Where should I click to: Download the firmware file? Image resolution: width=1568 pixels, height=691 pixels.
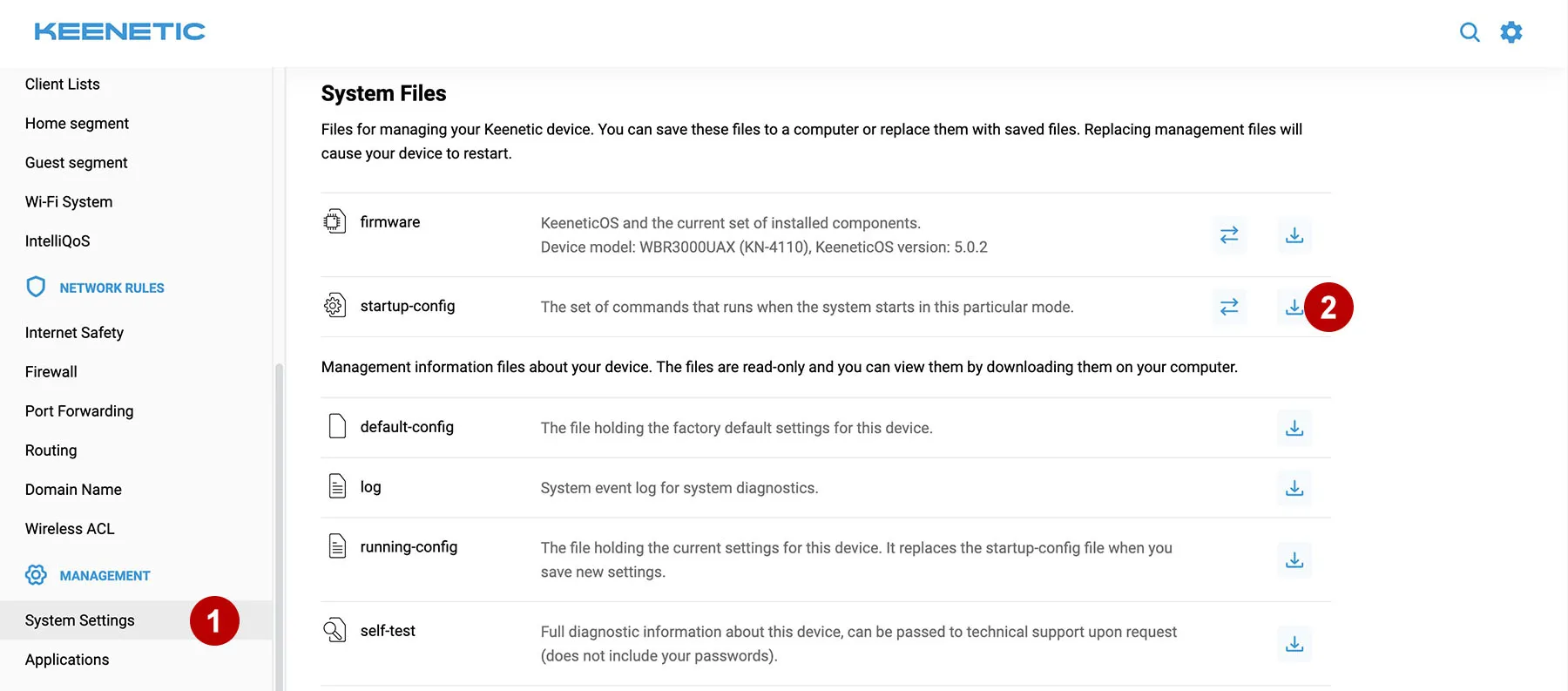tap(1294, 235)
